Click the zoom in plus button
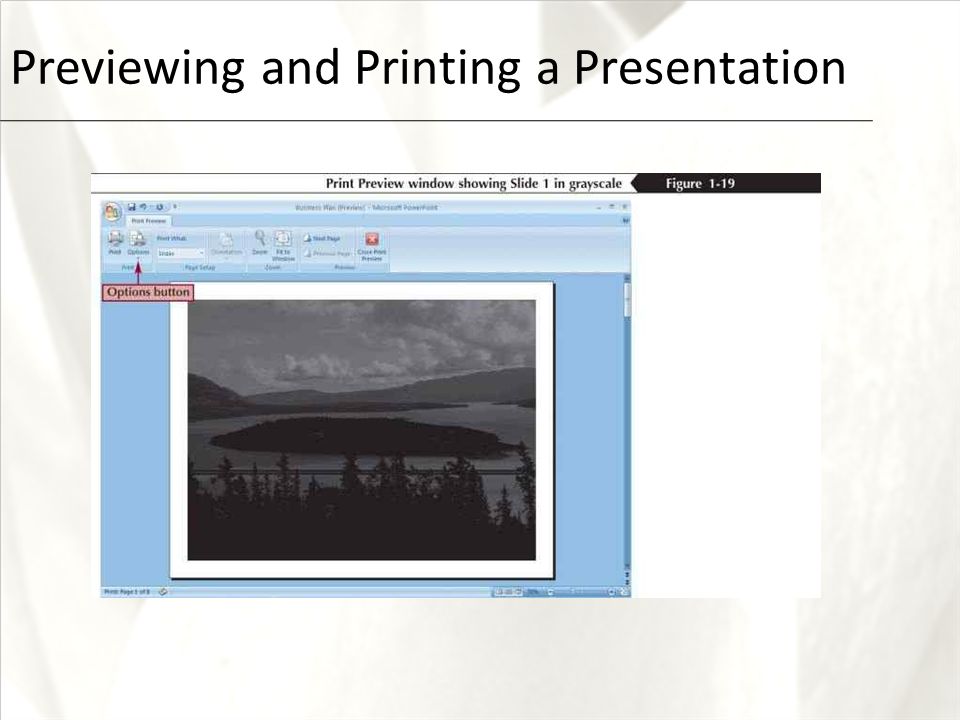This screenshot has height=720, width=960. click(x=612, y=592)
